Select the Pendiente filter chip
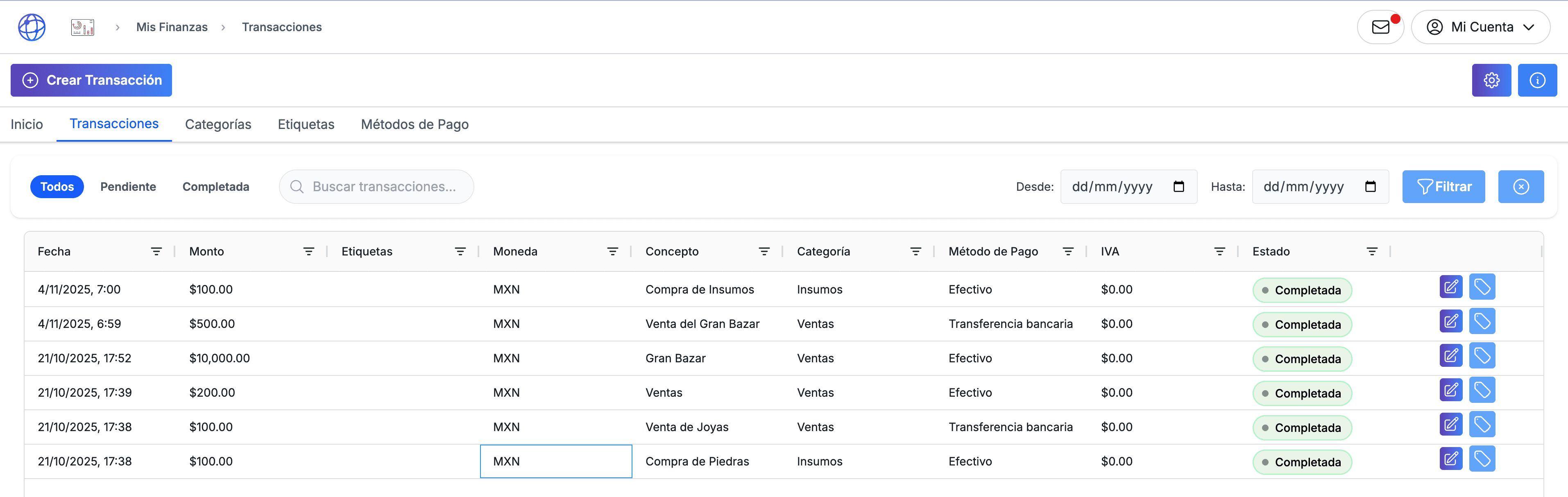The image size is (1568, 497). [129, 187]
